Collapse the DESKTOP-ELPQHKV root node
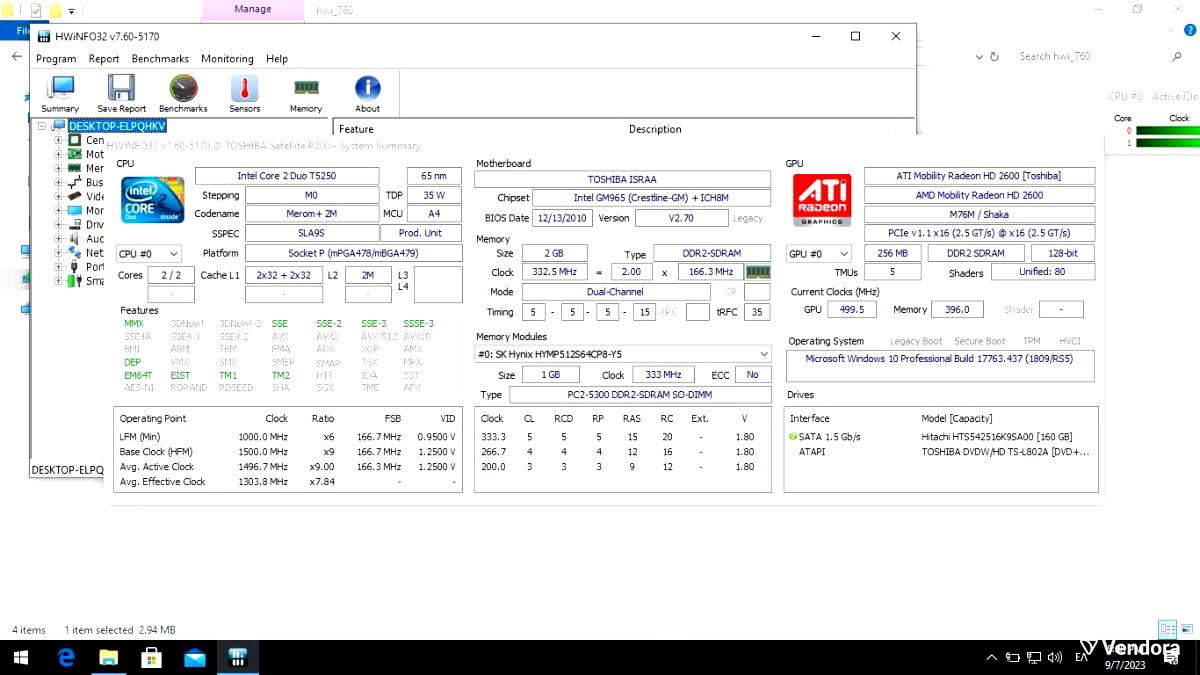The image size is (1200, 675). (x=42, y=127)
